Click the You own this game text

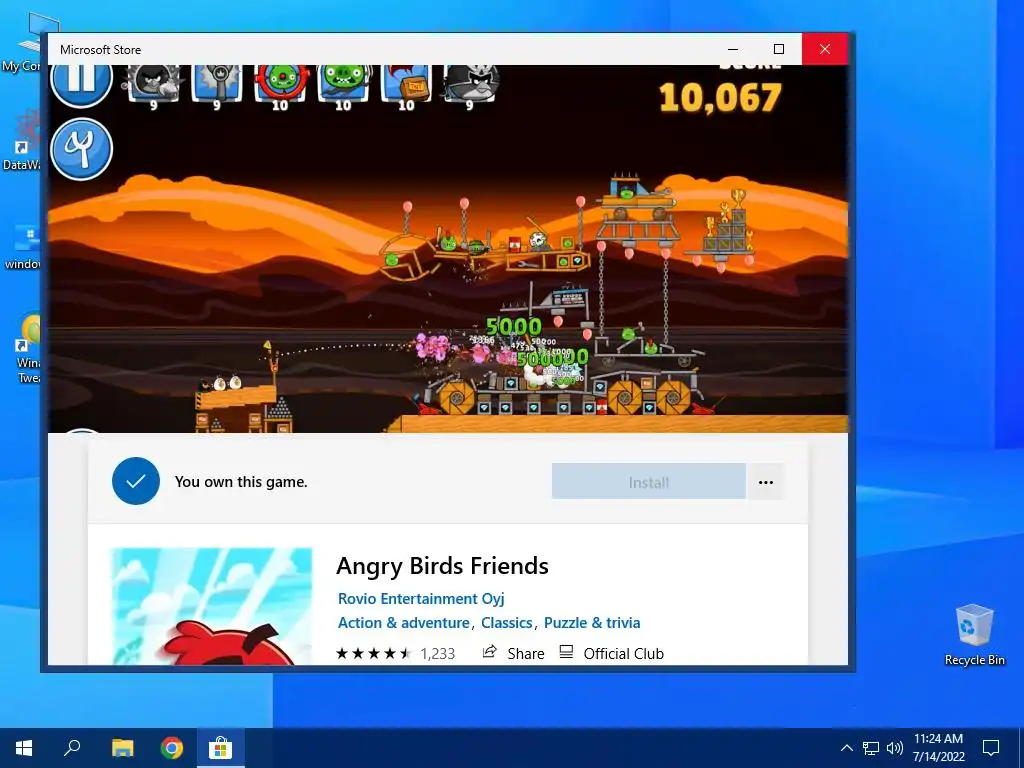click(241, 482)
